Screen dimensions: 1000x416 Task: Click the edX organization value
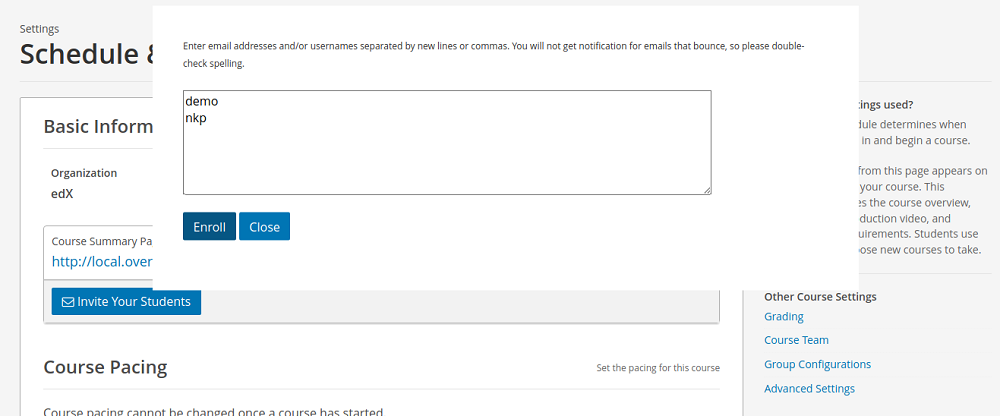(x=62, y=194)
